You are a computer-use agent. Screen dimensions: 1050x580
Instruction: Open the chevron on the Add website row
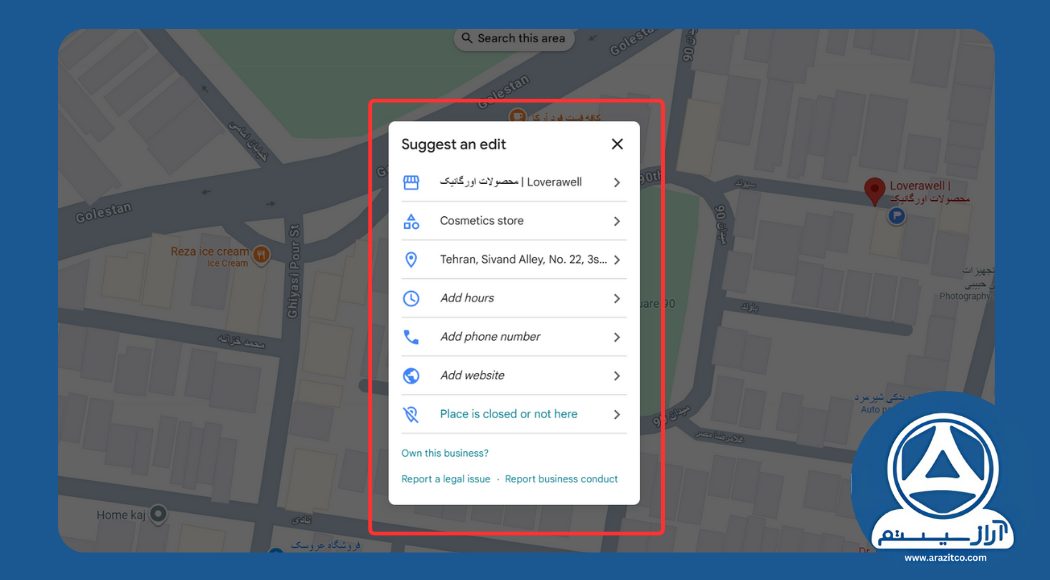pyautogui.click(x=617, y=376)
